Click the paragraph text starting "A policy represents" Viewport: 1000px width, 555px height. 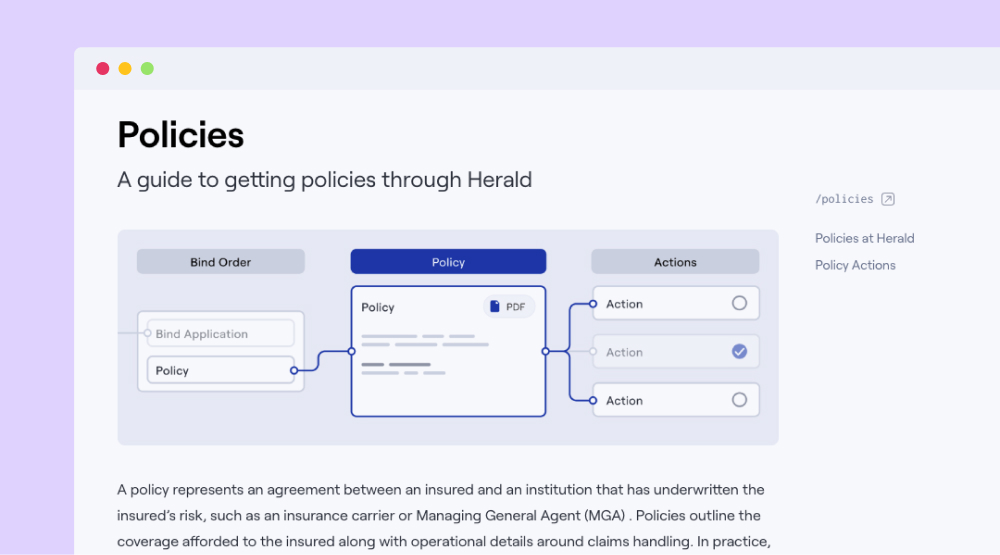pos(444,515)
